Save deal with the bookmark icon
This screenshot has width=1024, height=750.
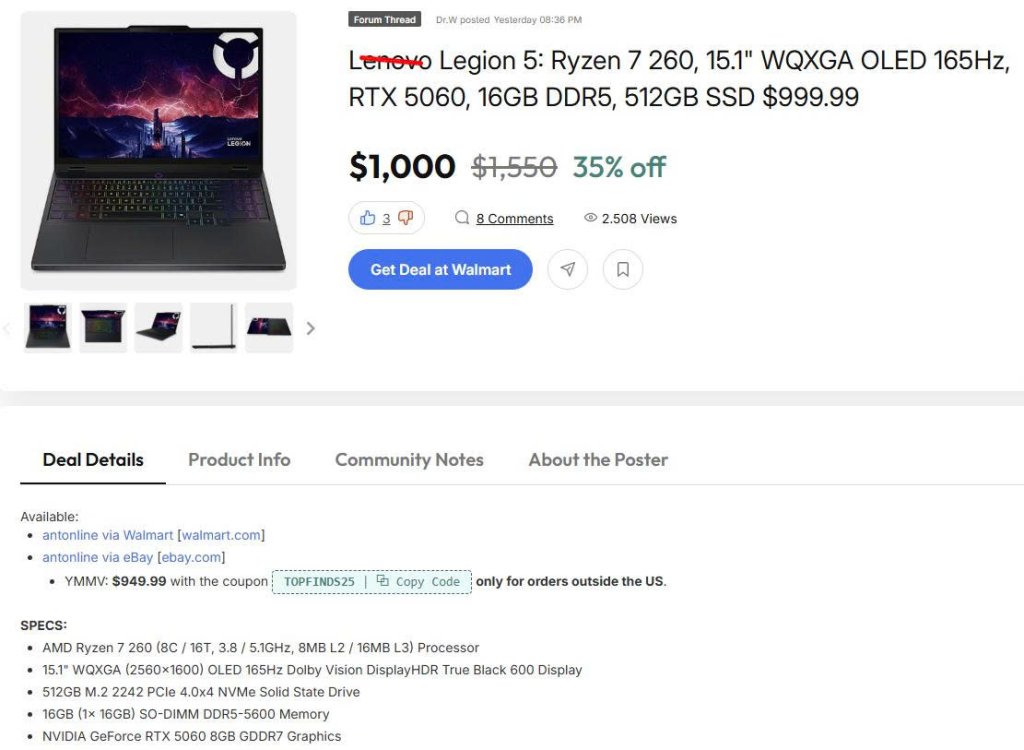pyautogui.click(x=623, y=269)
